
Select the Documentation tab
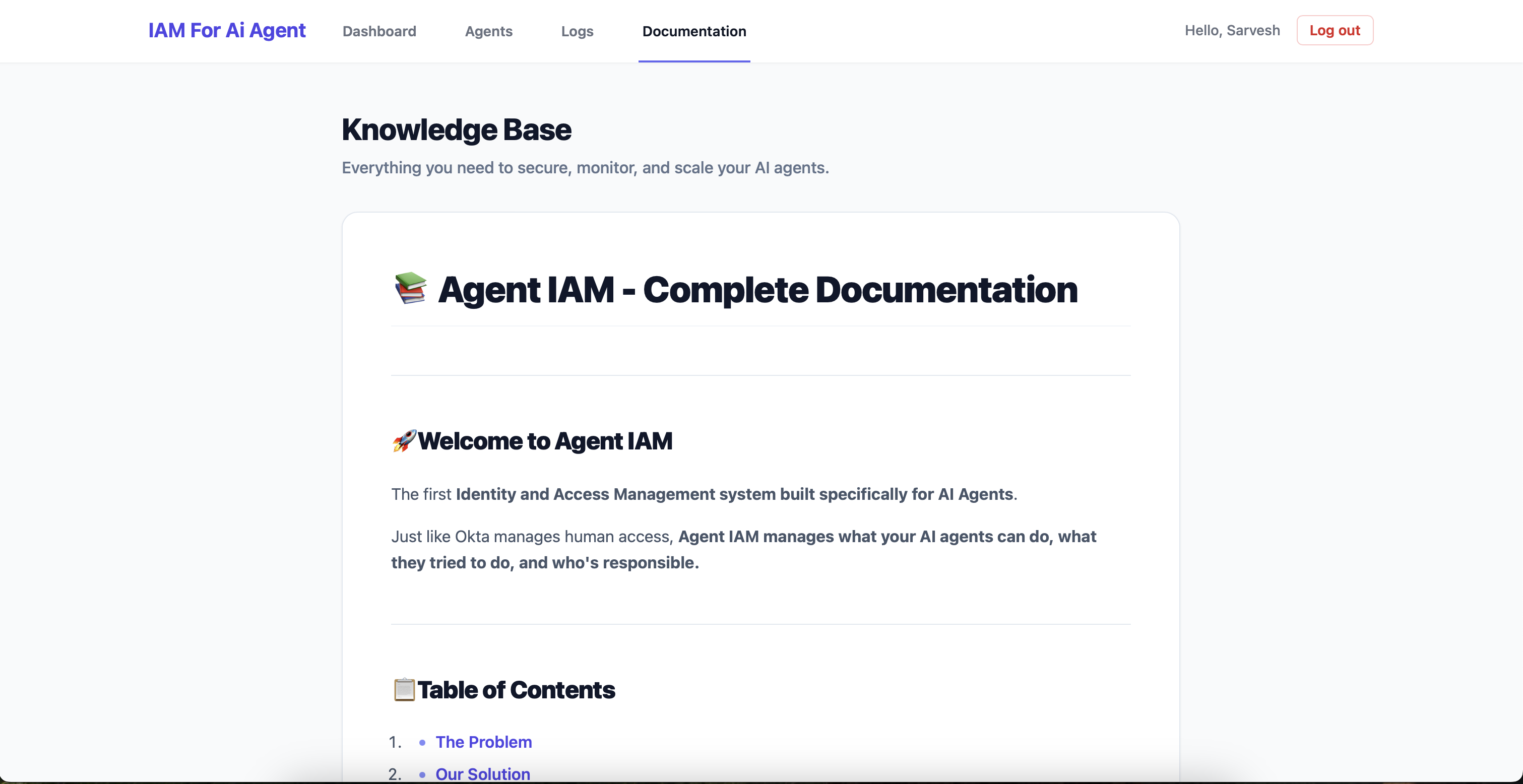point(693,31)
